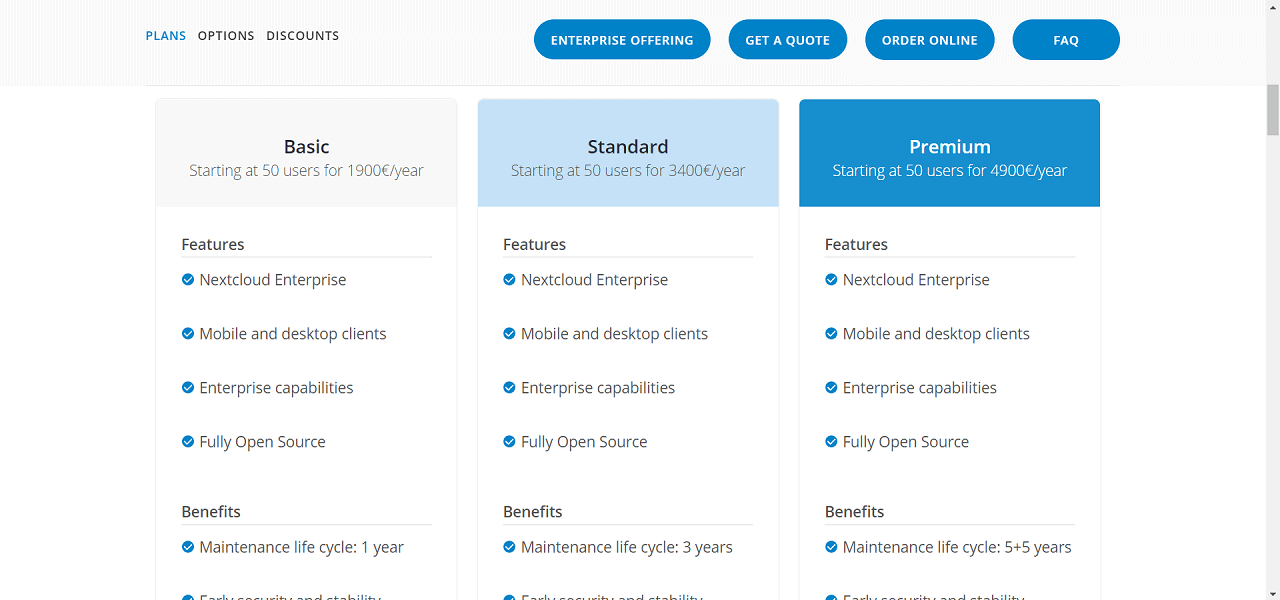The width and height of the screenshot is (1280, 600).
Task: Click 'Fully Open Source' text in the Basic card
Action: pos(262,442)
